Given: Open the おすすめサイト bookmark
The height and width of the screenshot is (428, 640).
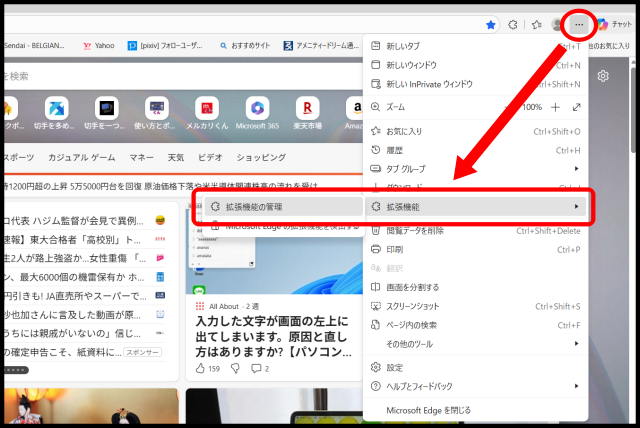Looking at the screenshot, I should point(245,46).
